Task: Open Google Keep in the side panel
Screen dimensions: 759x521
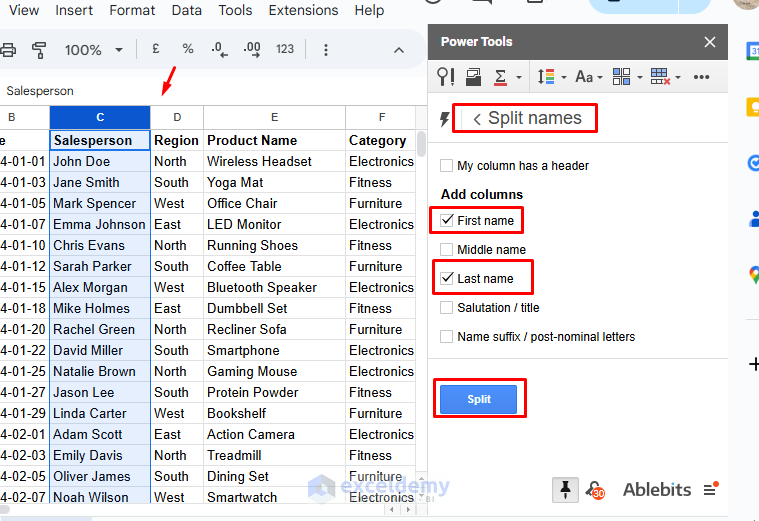Action: coord(753,107)
